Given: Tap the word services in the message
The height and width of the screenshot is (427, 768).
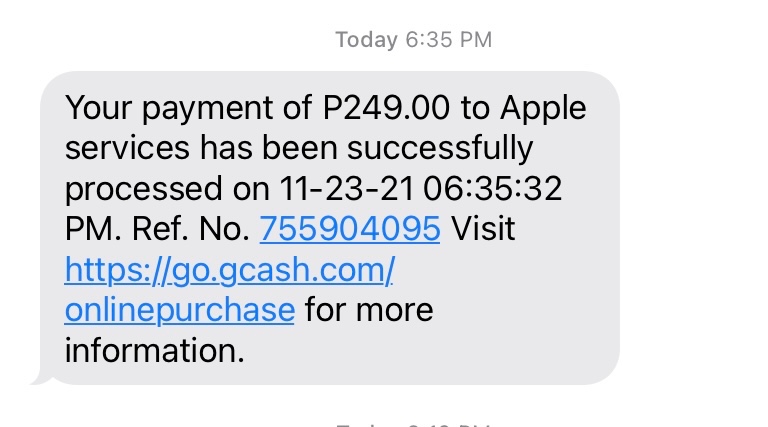Looking at the screenshot, I should pyautogui.click(x=127, y=148).
